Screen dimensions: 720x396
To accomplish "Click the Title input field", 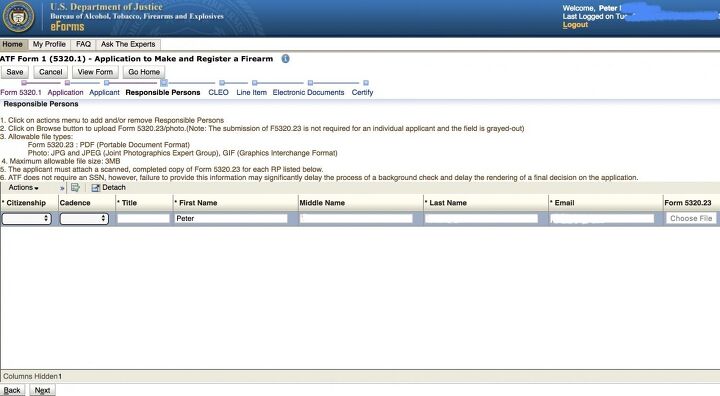I will 144,219.
